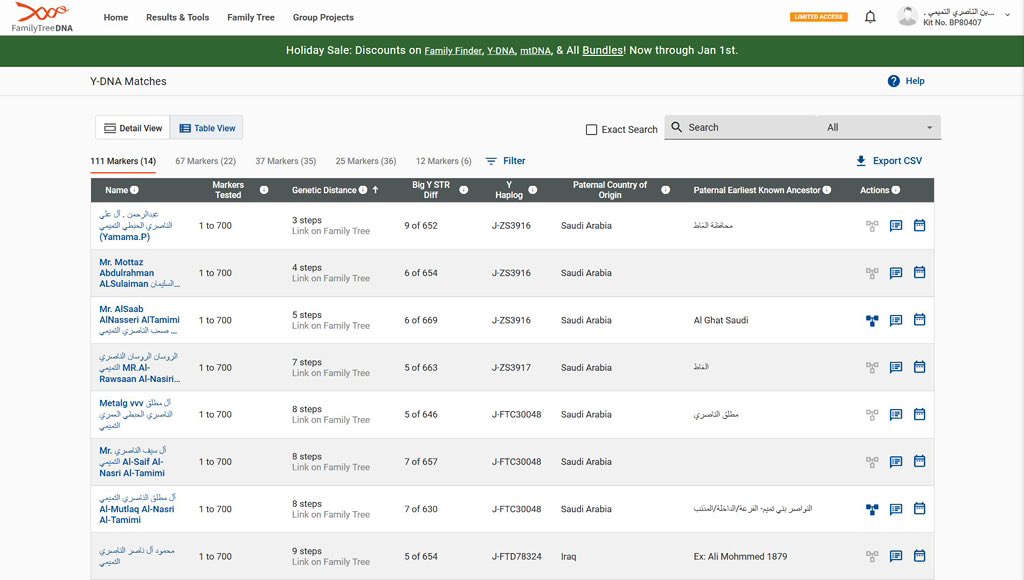
Task: Export matches with Export CSV
Action: point(889,161)
